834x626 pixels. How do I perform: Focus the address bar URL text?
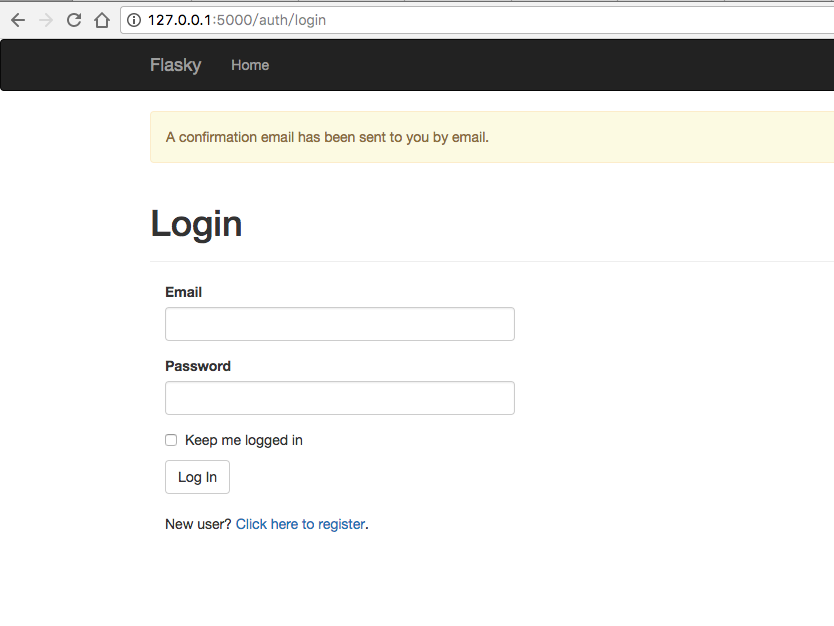click(x=236, y=20)
